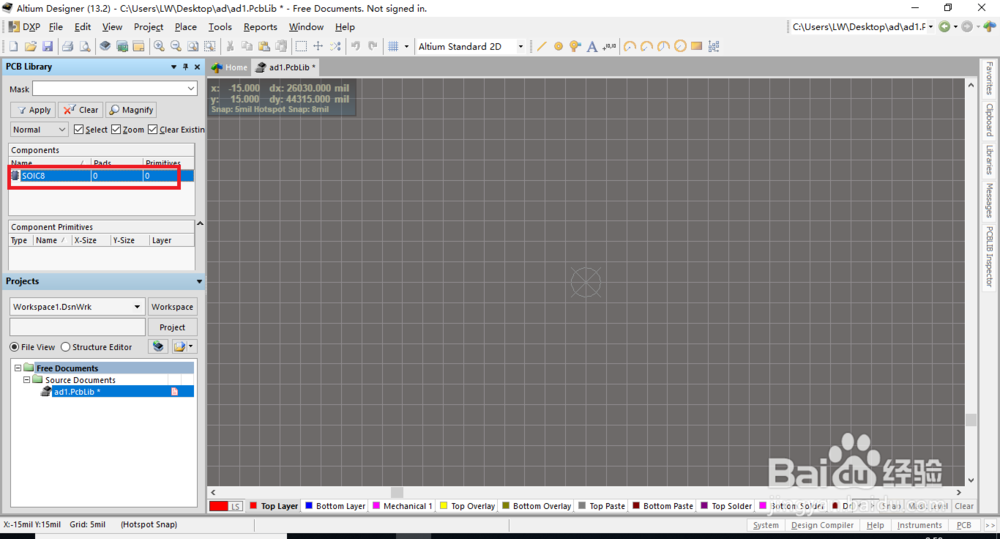Save the current library with floppy icon
This screenshot has height=539, width=1000.
[x=47, y=46]
